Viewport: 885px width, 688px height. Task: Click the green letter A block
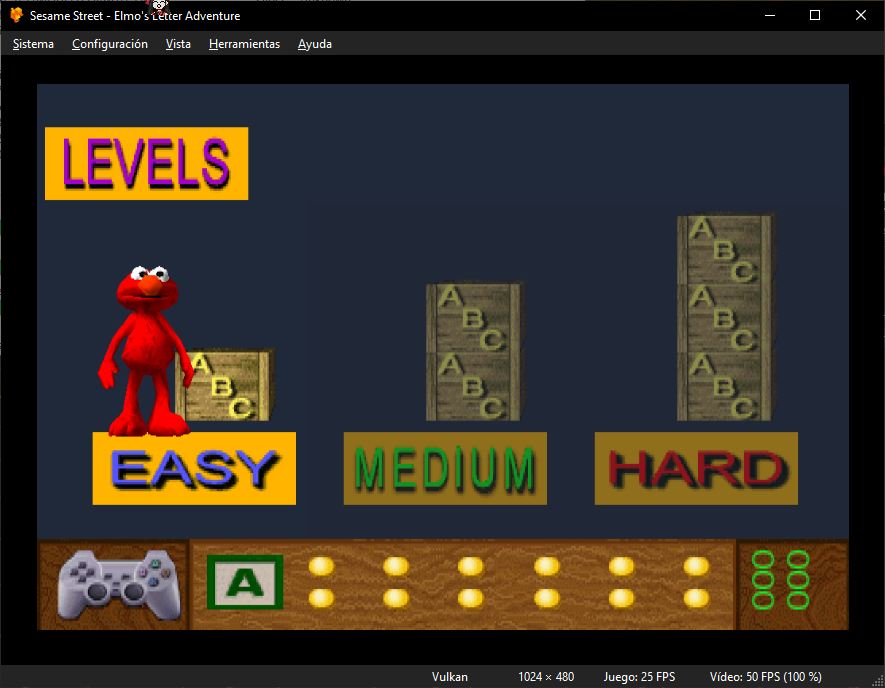click(245, 582)
